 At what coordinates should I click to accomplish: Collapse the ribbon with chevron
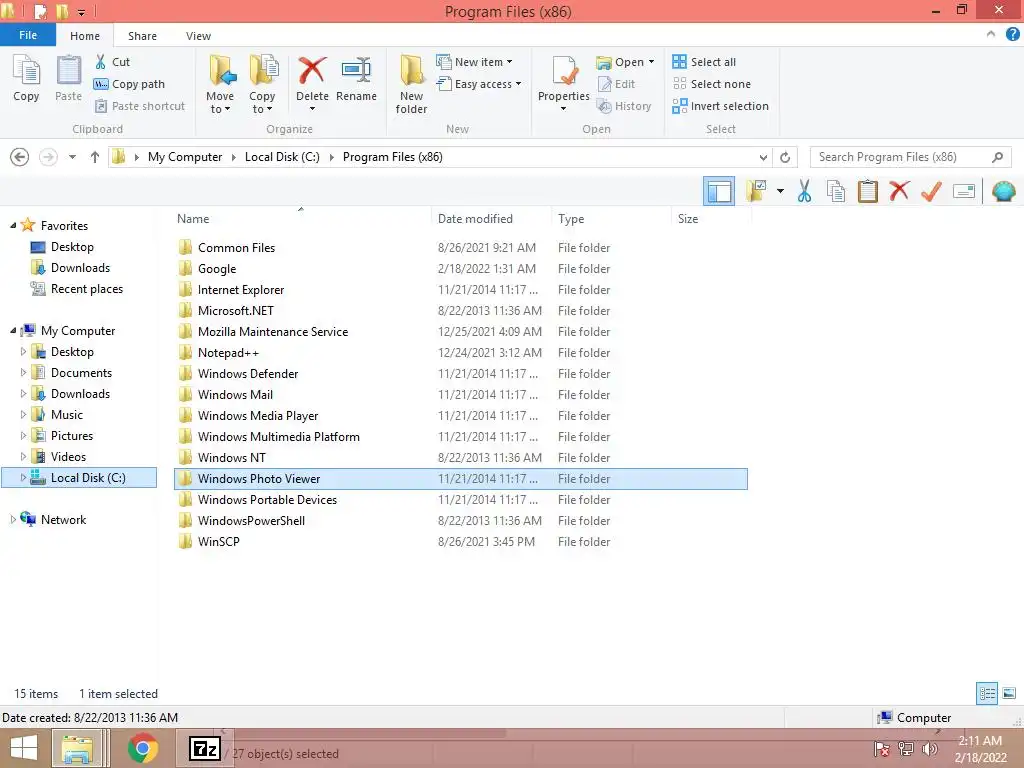[991, 35]
